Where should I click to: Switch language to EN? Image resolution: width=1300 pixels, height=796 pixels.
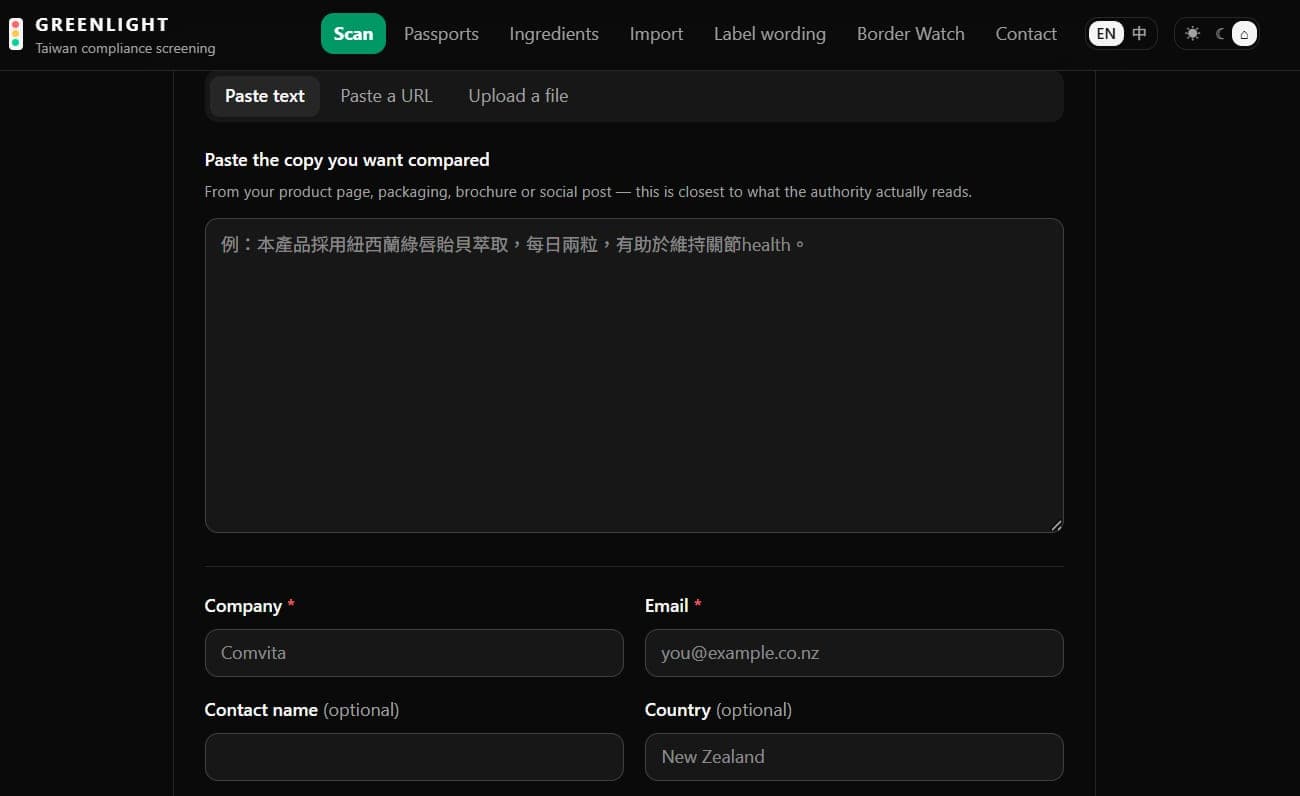1106,34
